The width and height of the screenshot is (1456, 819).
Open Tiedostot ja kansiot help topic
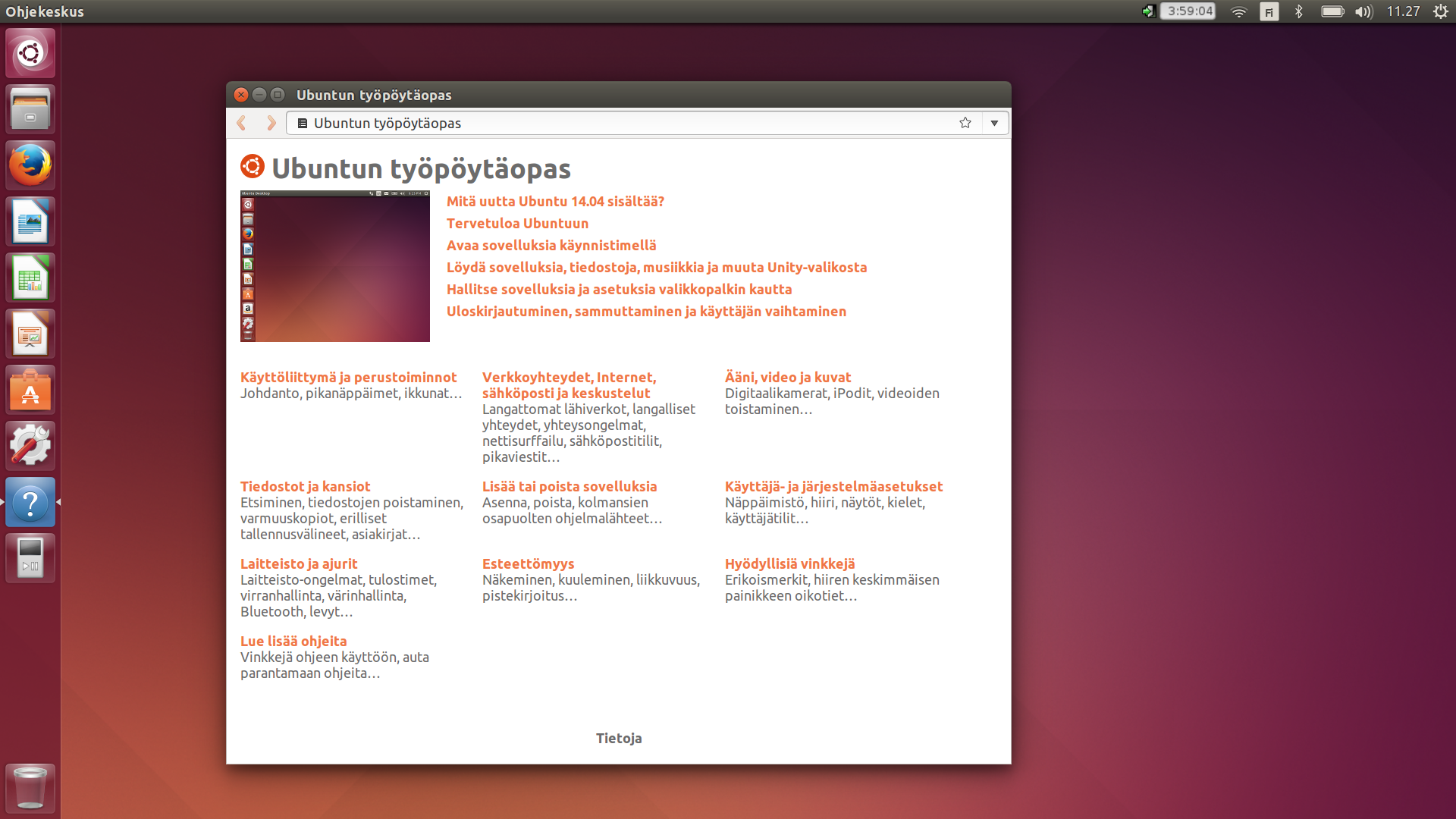[x=305, y=486]
